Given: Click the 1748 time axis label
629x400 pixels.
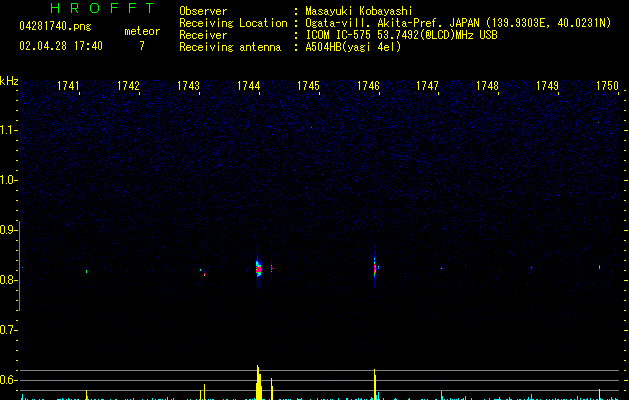Looking at the screenshot, I should [487, 86].
